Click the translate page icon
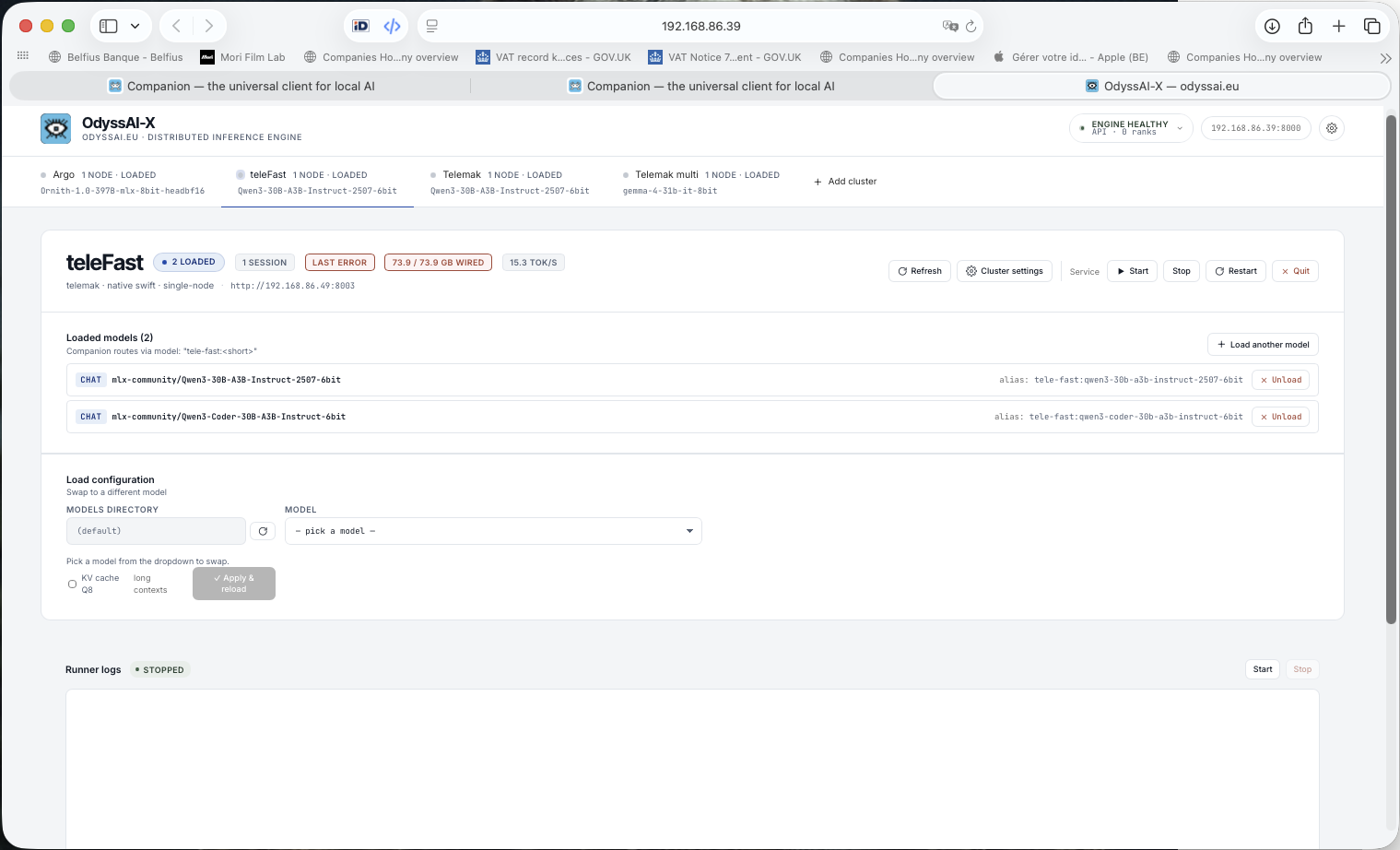 pyautogui.click(x=950, y=26)
